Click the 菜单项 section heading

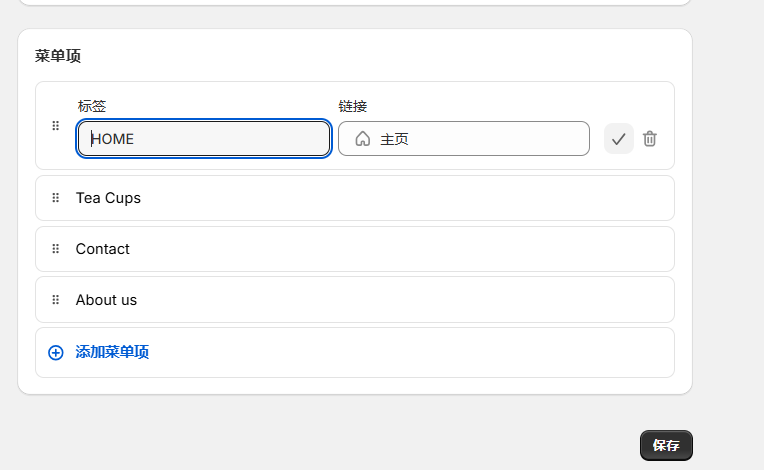(57, 56)
